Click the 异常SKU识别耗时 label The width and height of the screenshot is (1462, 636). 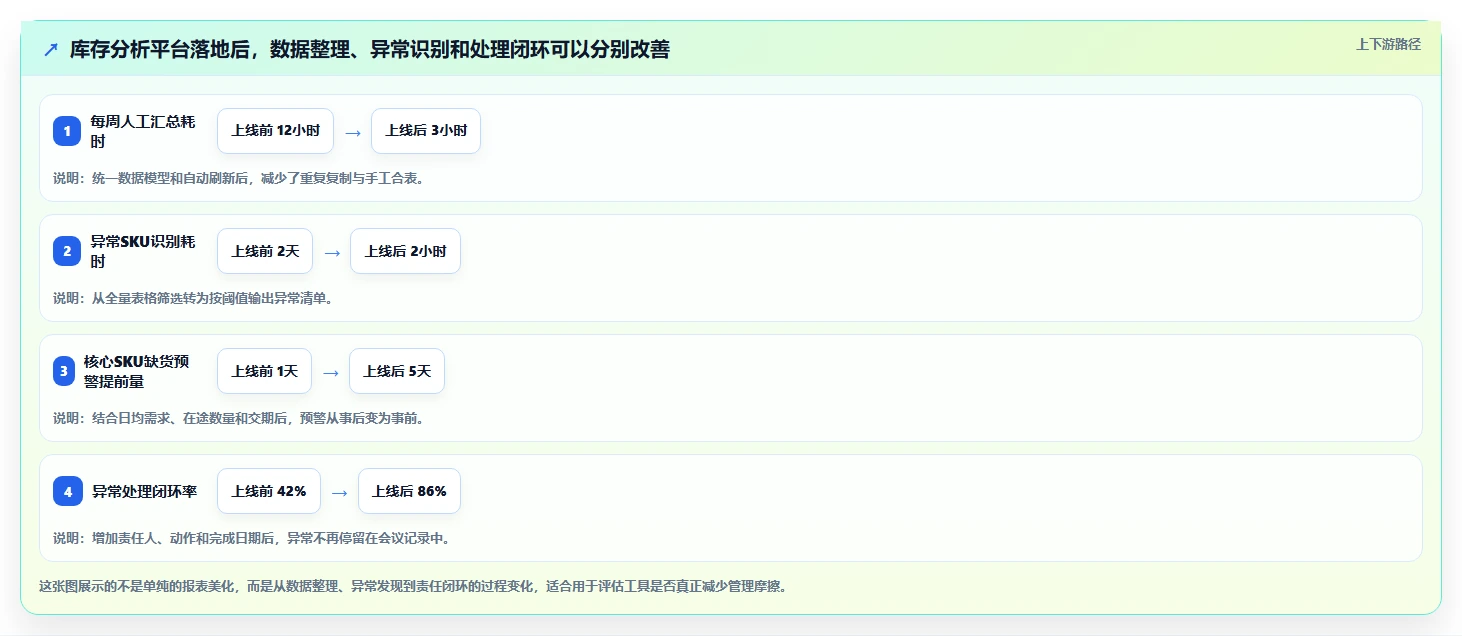(143, 251)
